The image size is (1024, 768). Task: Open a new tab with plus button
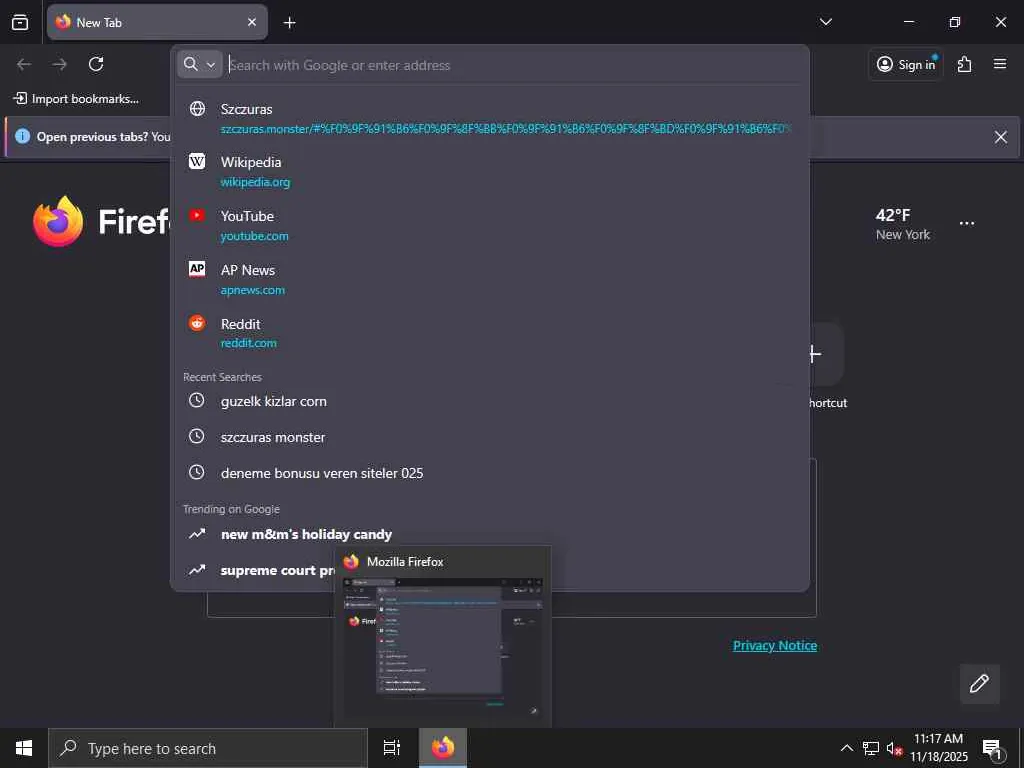[x=289, y=23]
